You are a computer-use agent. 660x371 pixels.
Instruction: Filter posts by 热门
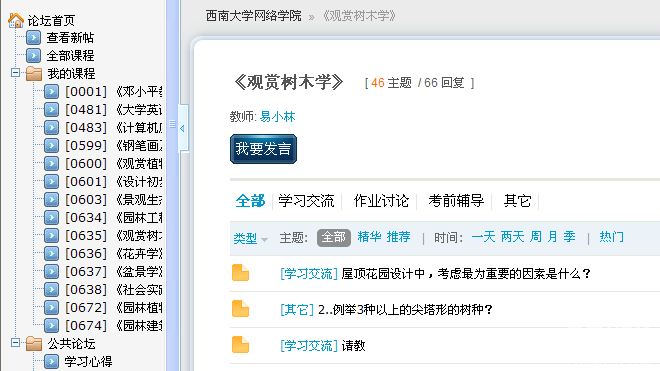coord(611,237)
